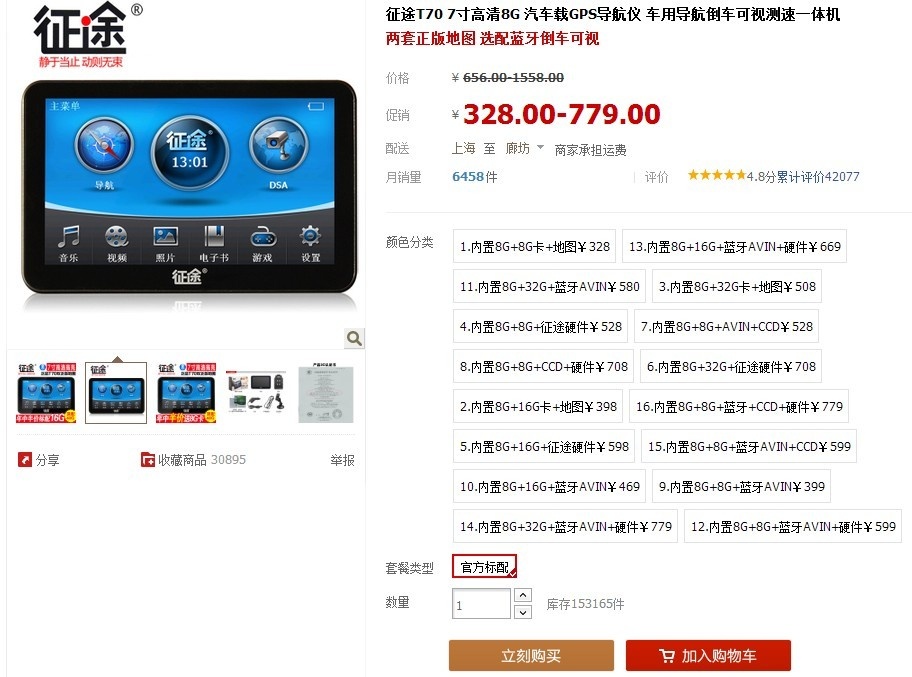
Task: Click the magnifier zoom icon on product image
Action: coord(354,338)
